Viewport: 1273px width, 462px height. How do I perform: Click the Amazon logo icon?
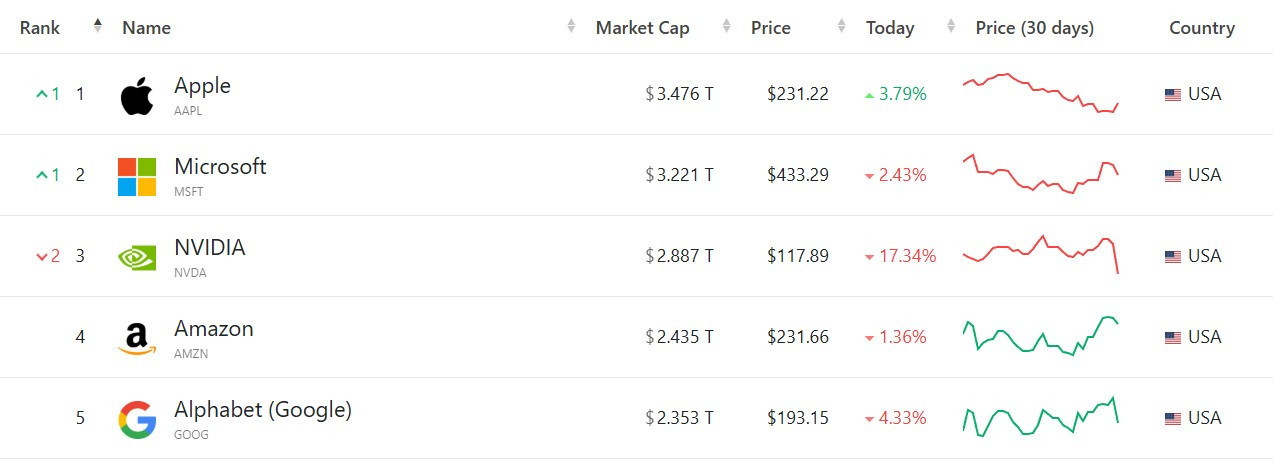pyautogui.click(x=137, y=338)
